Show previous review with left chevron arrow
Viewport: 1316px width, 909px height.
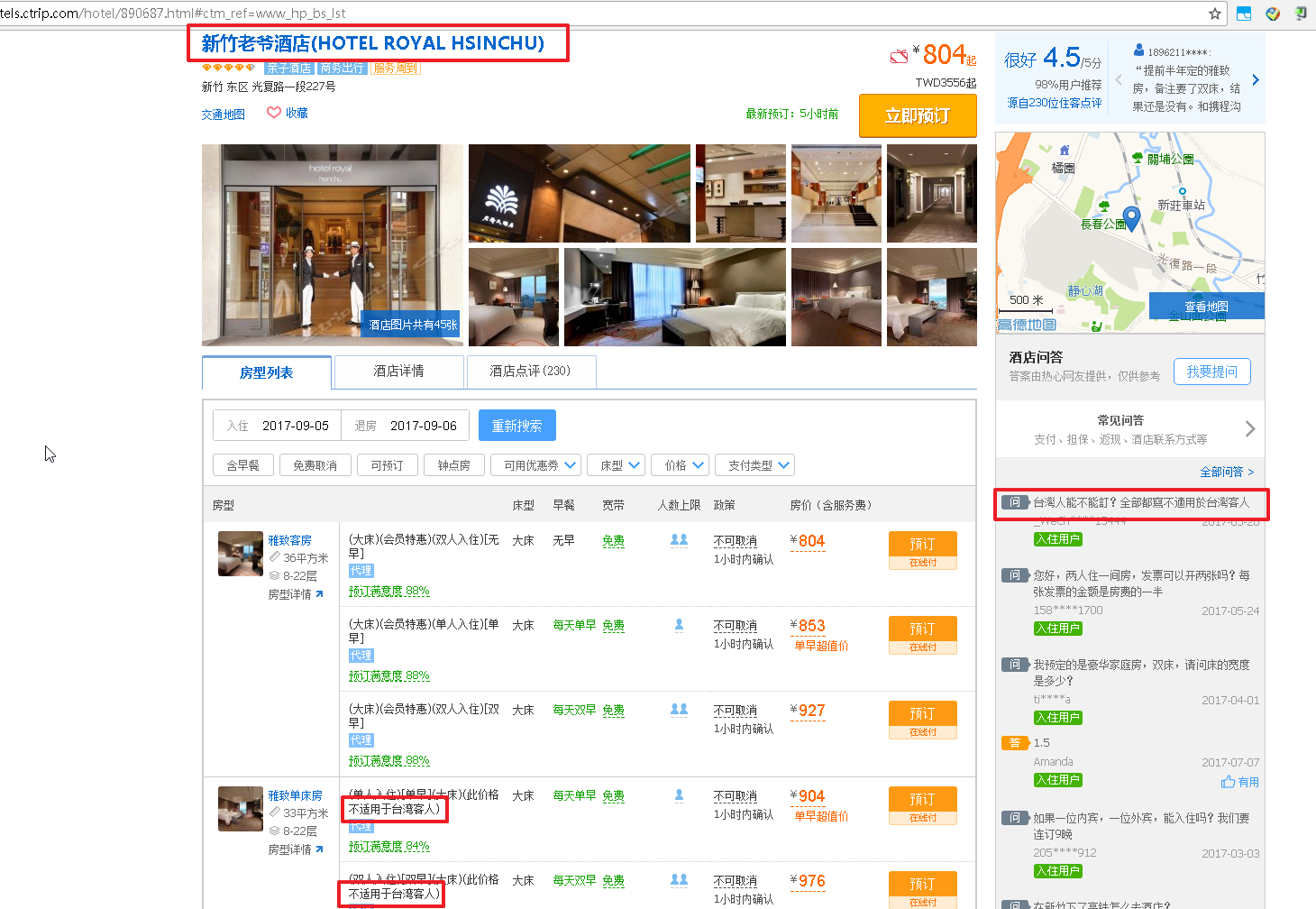pos(1119,80)
